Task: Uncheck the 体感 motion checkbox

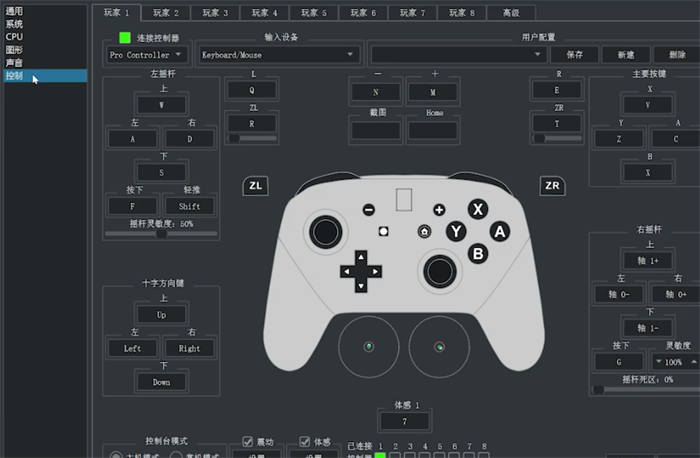Action: (x=304, y=441)
